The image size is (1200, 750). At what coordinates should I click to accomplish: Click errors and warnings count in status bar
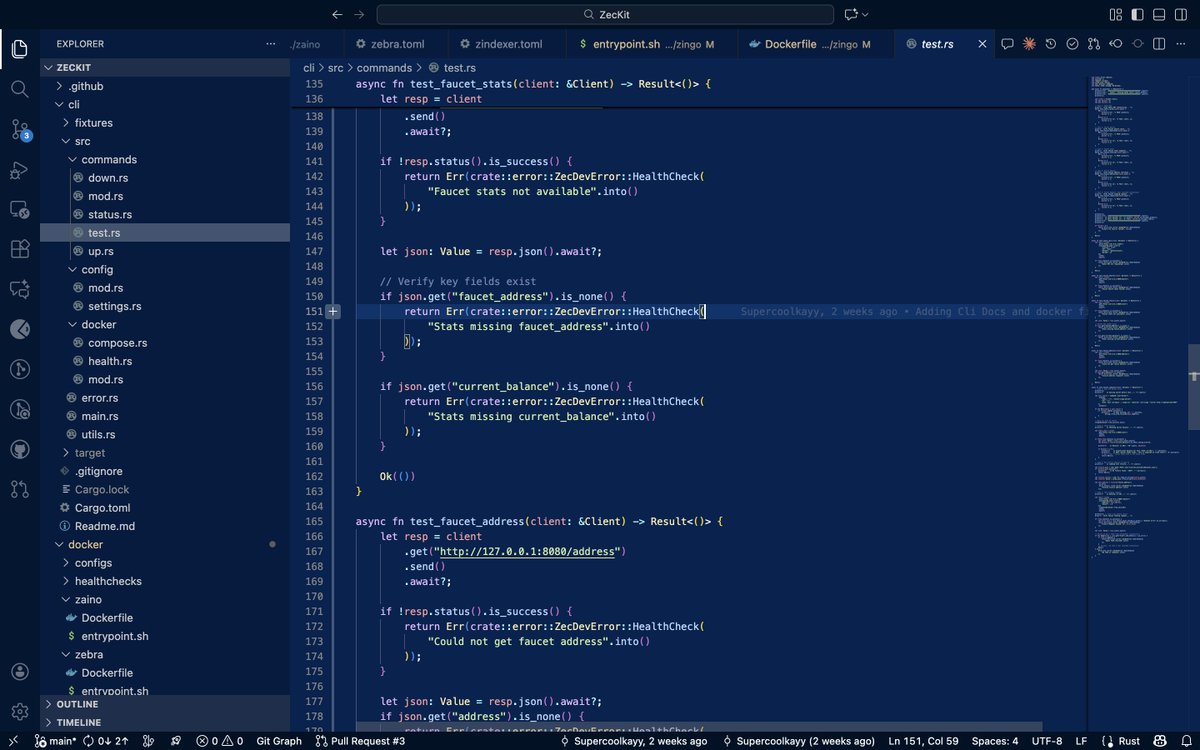tap(219, 741)
